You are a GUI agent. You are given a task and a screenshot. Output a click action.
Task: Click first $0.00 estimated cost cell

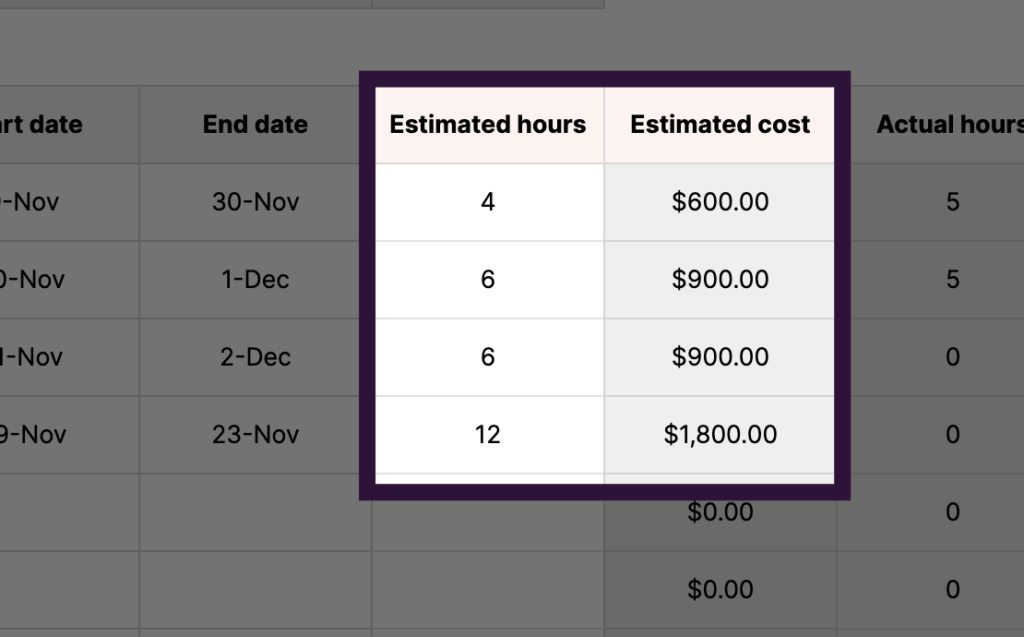pyautogui.click(x=720, y=512)
